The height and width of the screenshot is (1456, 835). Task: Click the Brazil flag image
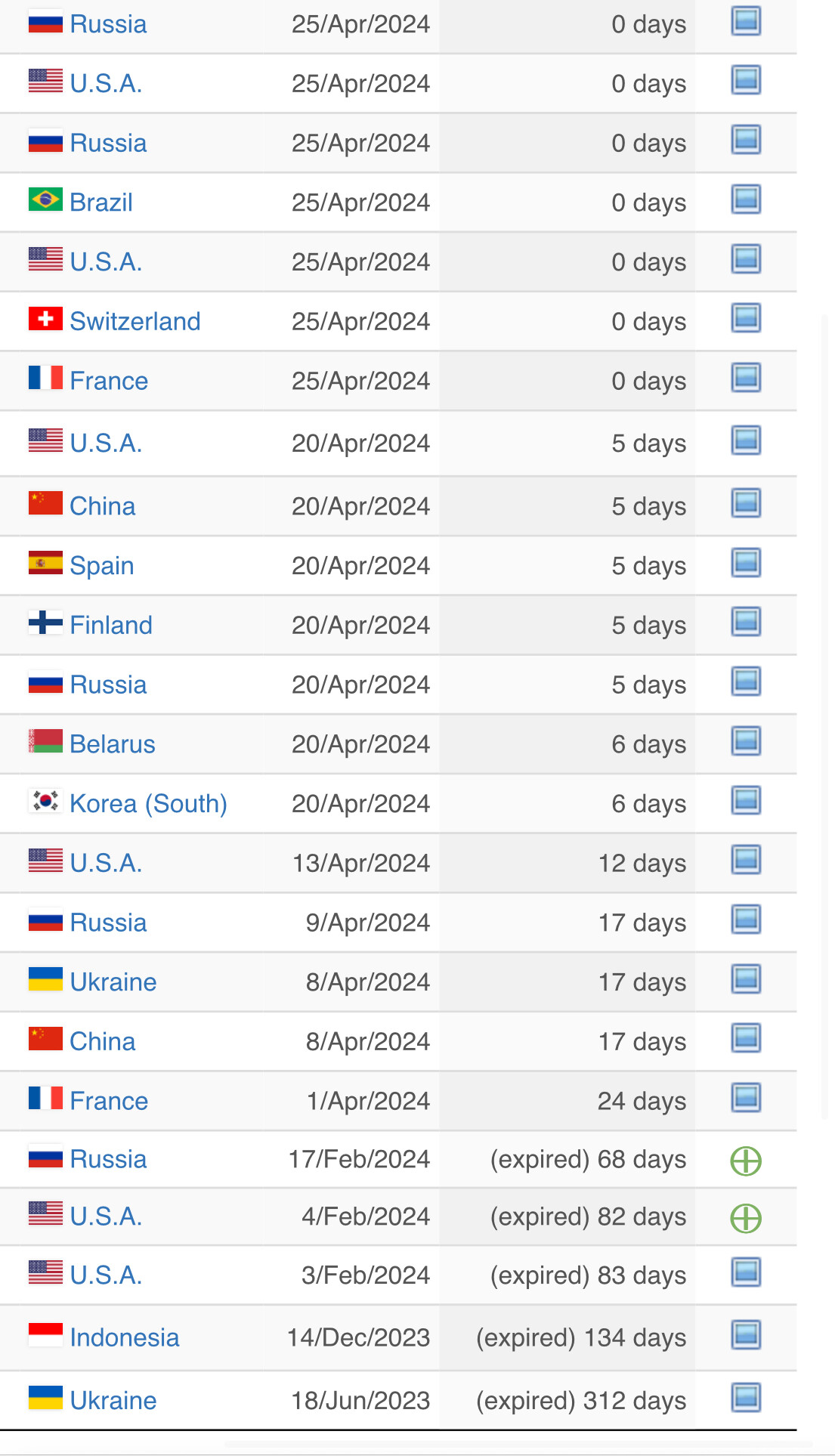pos(45,199)
